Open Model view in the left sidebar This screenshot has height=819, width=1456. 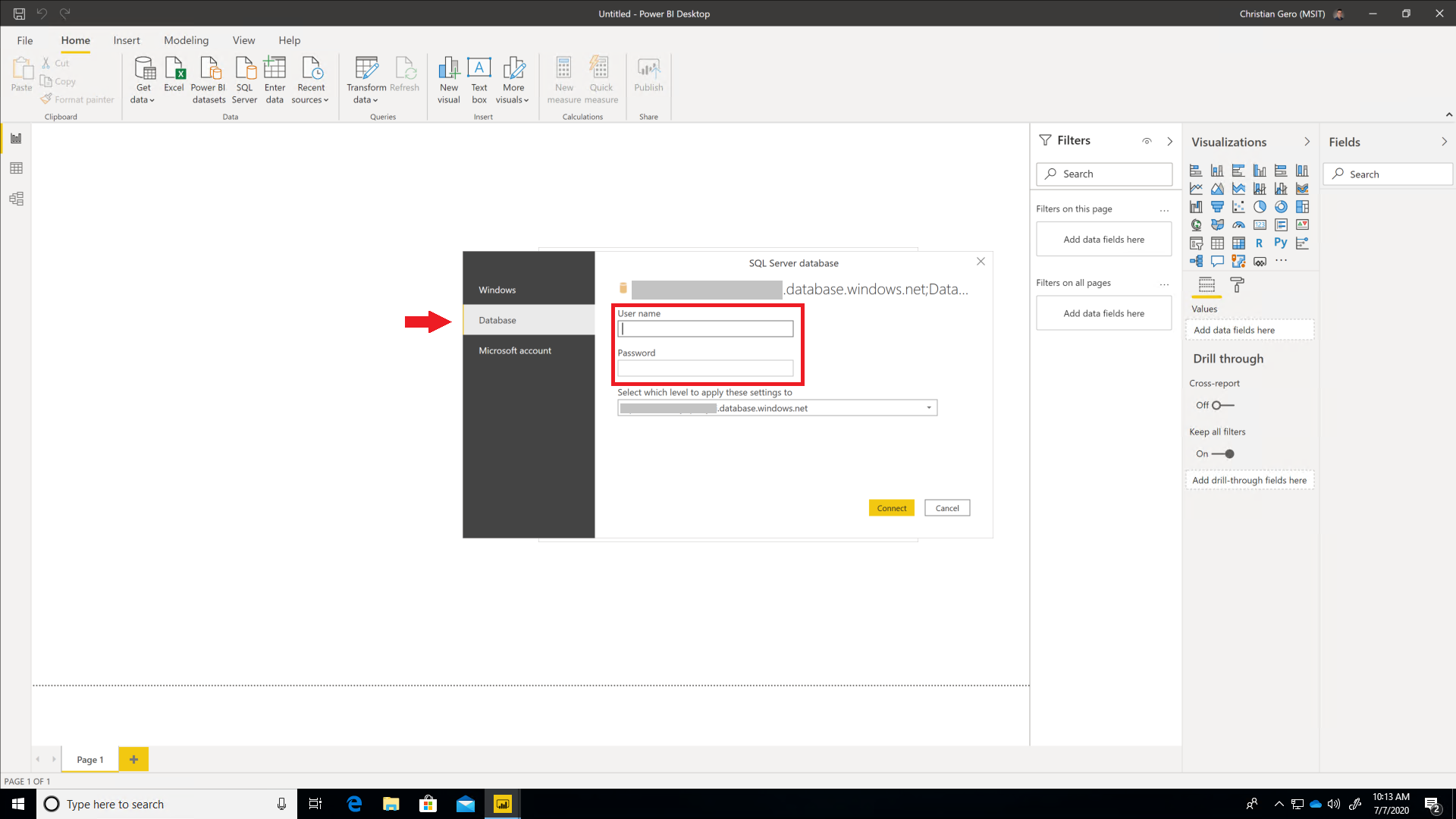pos(16,199)
